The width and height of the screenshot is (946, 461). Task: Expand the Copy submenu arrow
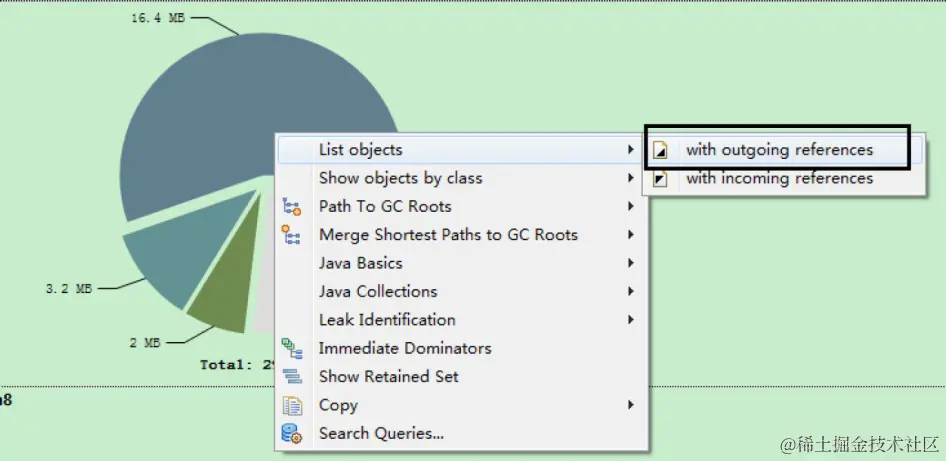coord(630,405)
